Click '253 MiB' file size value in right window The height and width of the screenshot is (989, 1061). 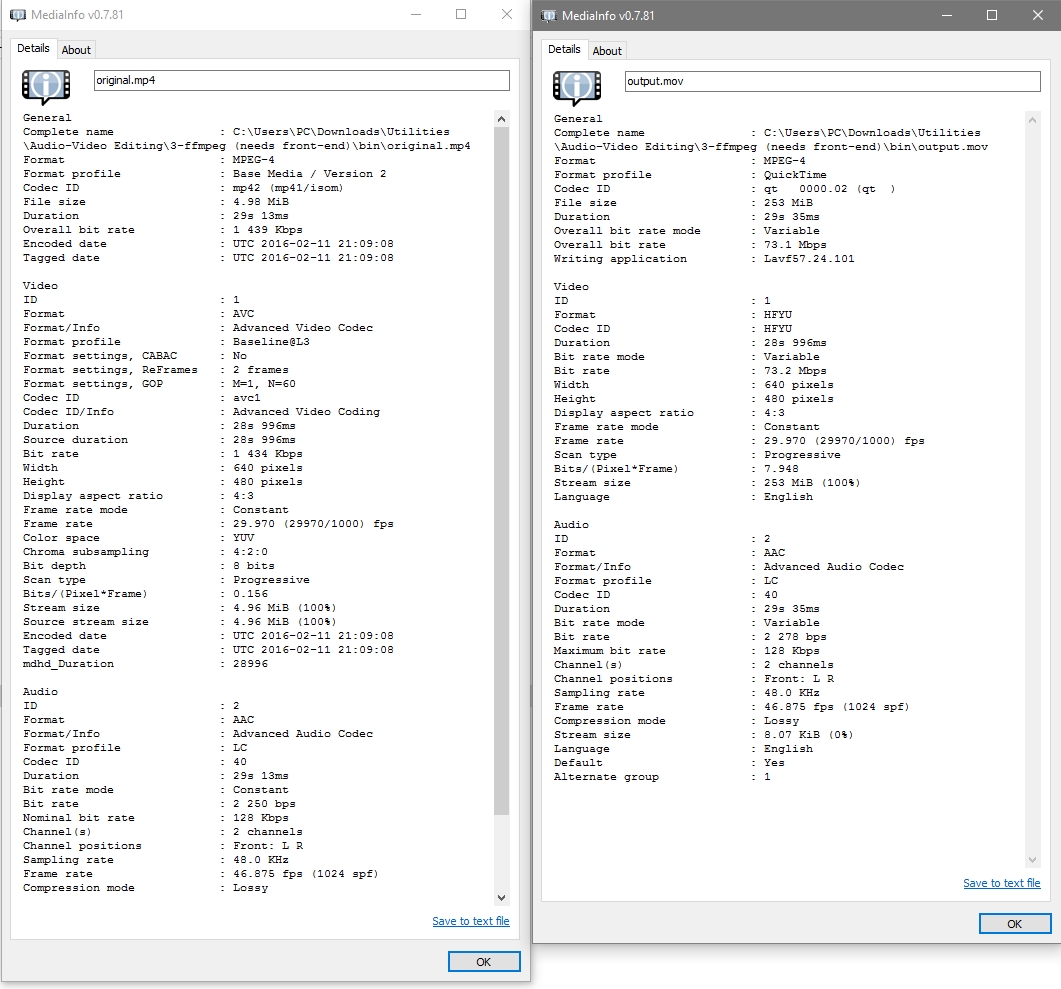(788, 202)
